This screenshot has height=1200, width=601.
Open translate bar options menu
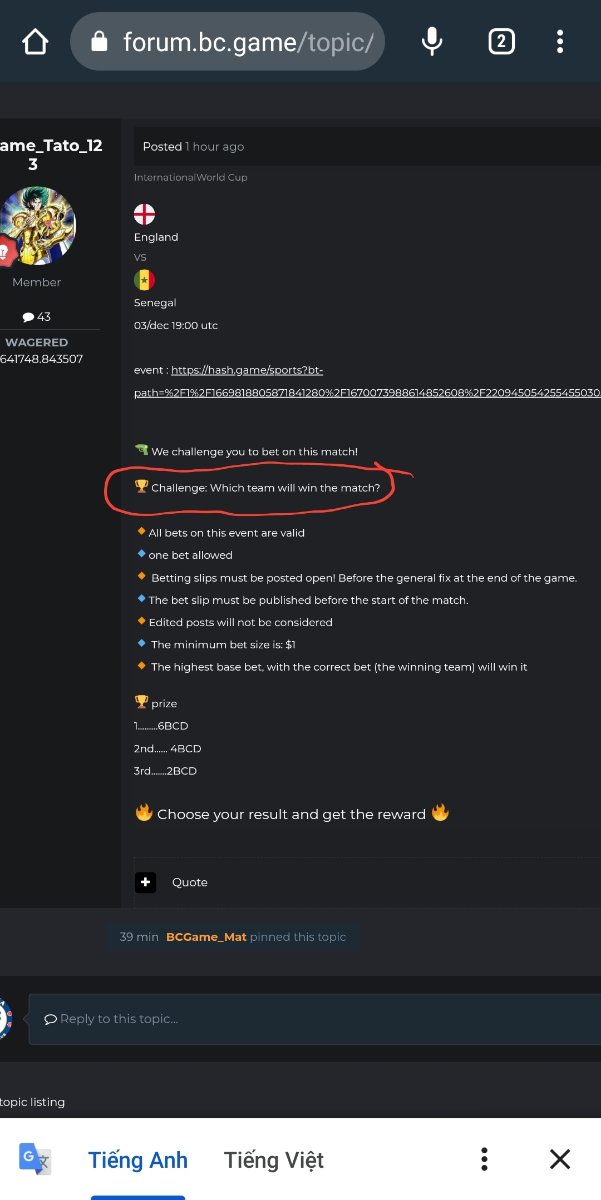[x=484, y=1159]
